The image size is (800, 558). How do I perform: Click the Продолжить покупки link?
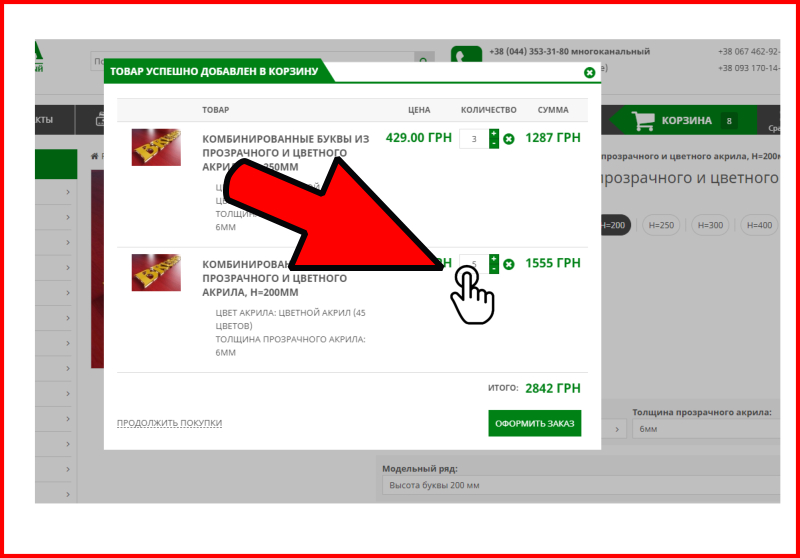169,423
